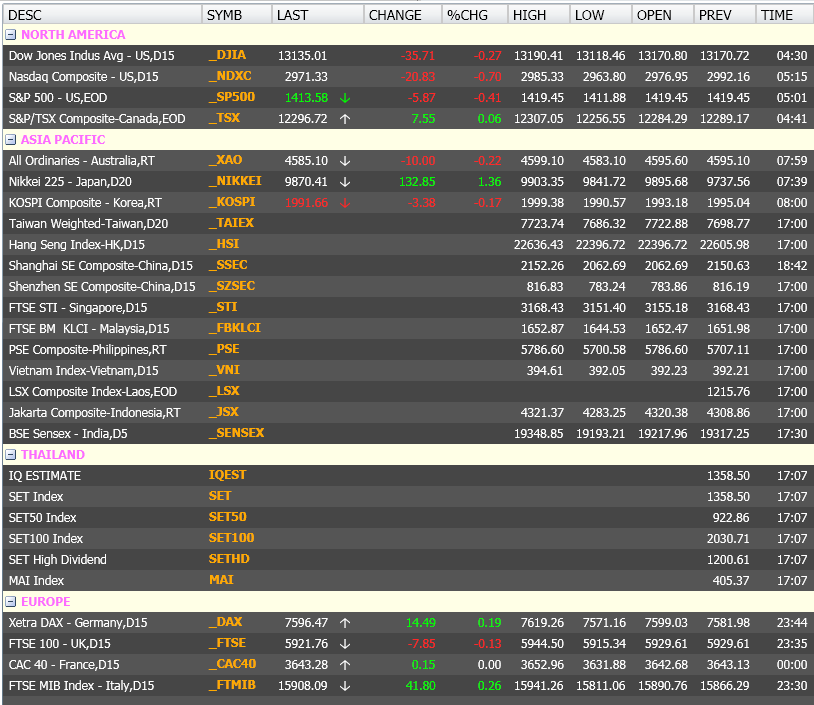Sort by the DESC column header

tap(102, 15)
